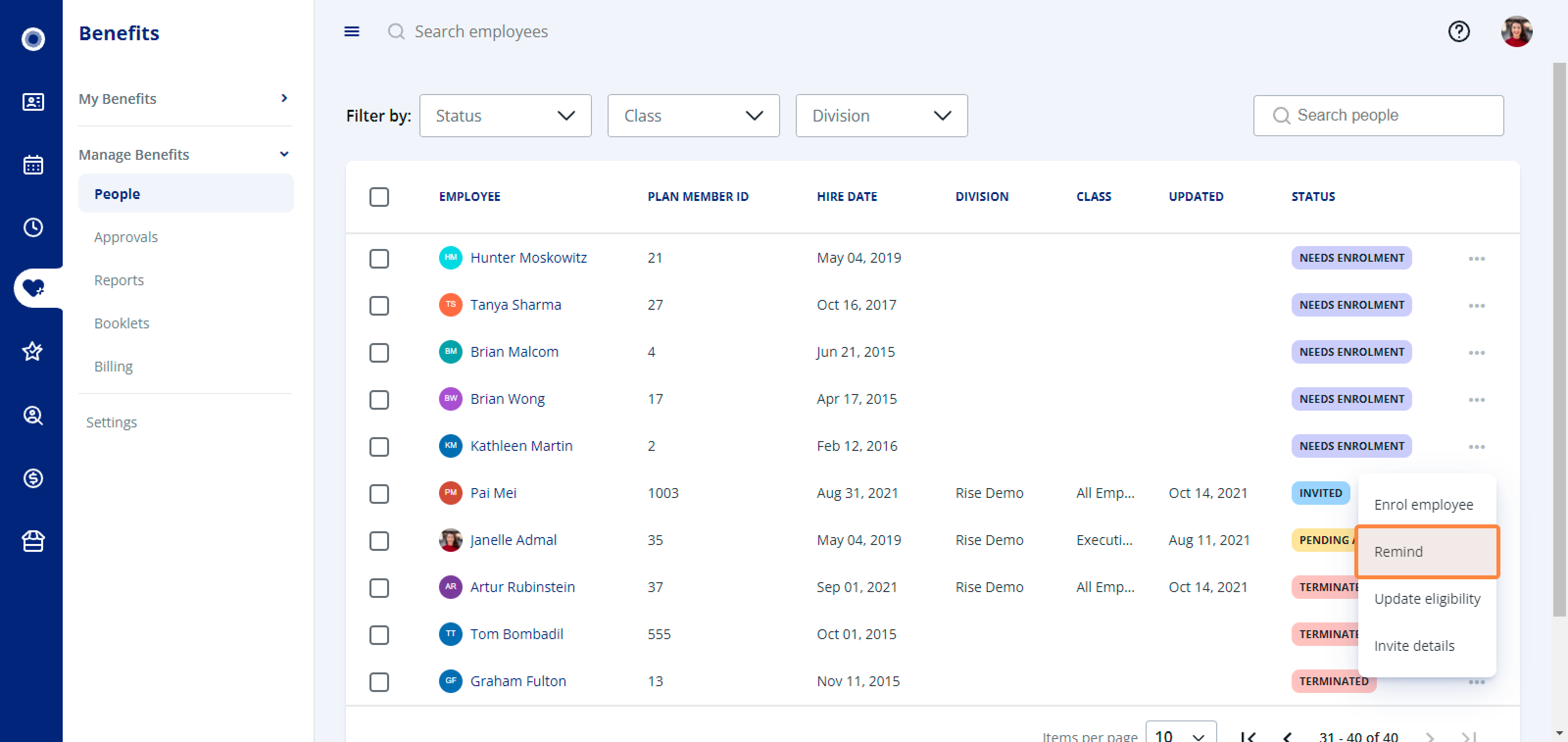Open actions menu for Tanya Sharma

click(x=1476, y=305)
